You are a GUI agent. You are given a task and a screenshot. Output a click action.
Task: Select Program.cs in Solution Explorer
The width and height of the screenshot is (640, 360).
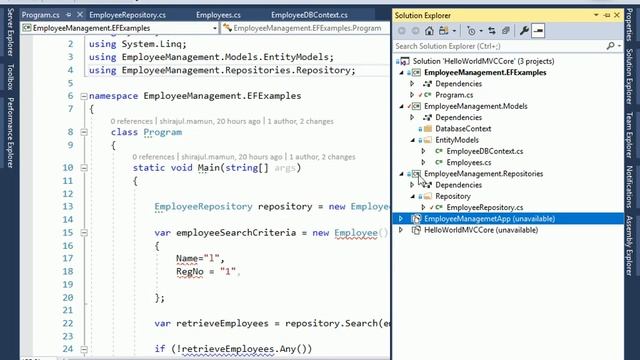[454, 95]
